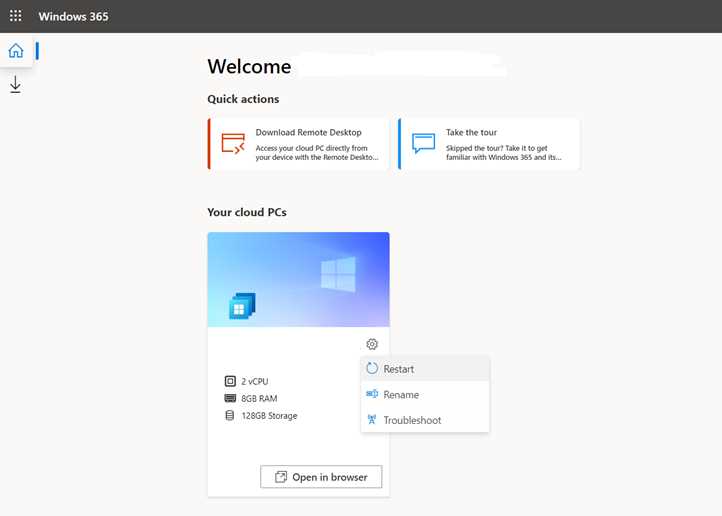Click the "Your cloud PCs" heading
Screen dimensions: 722x516
[x=247, y=212]
